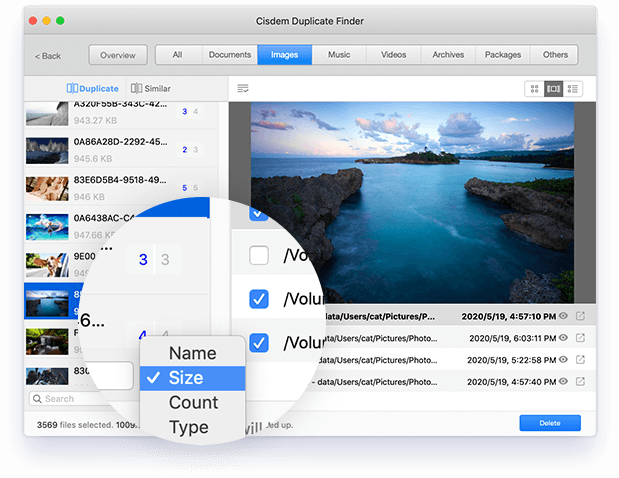The width and height of the screenshot is (619, 478).
Task: Pick Type from the sort menu
Action: point(188,427)
